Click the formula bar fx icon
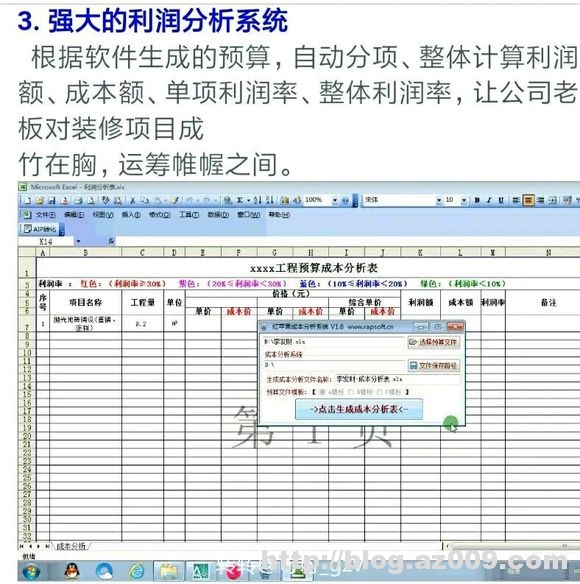This screenshot has height=584, width=580. [111, 241]
